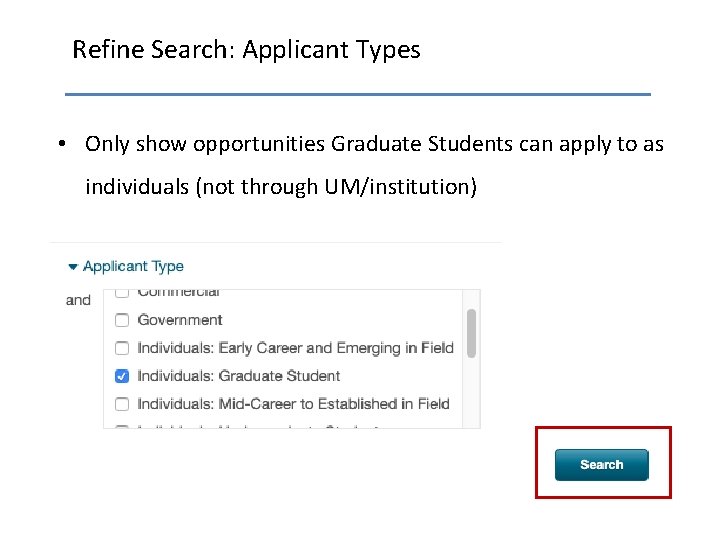Screen dimensions: 720x540
Task: Tick the Government checkbox
Action: tap(122, 321)
